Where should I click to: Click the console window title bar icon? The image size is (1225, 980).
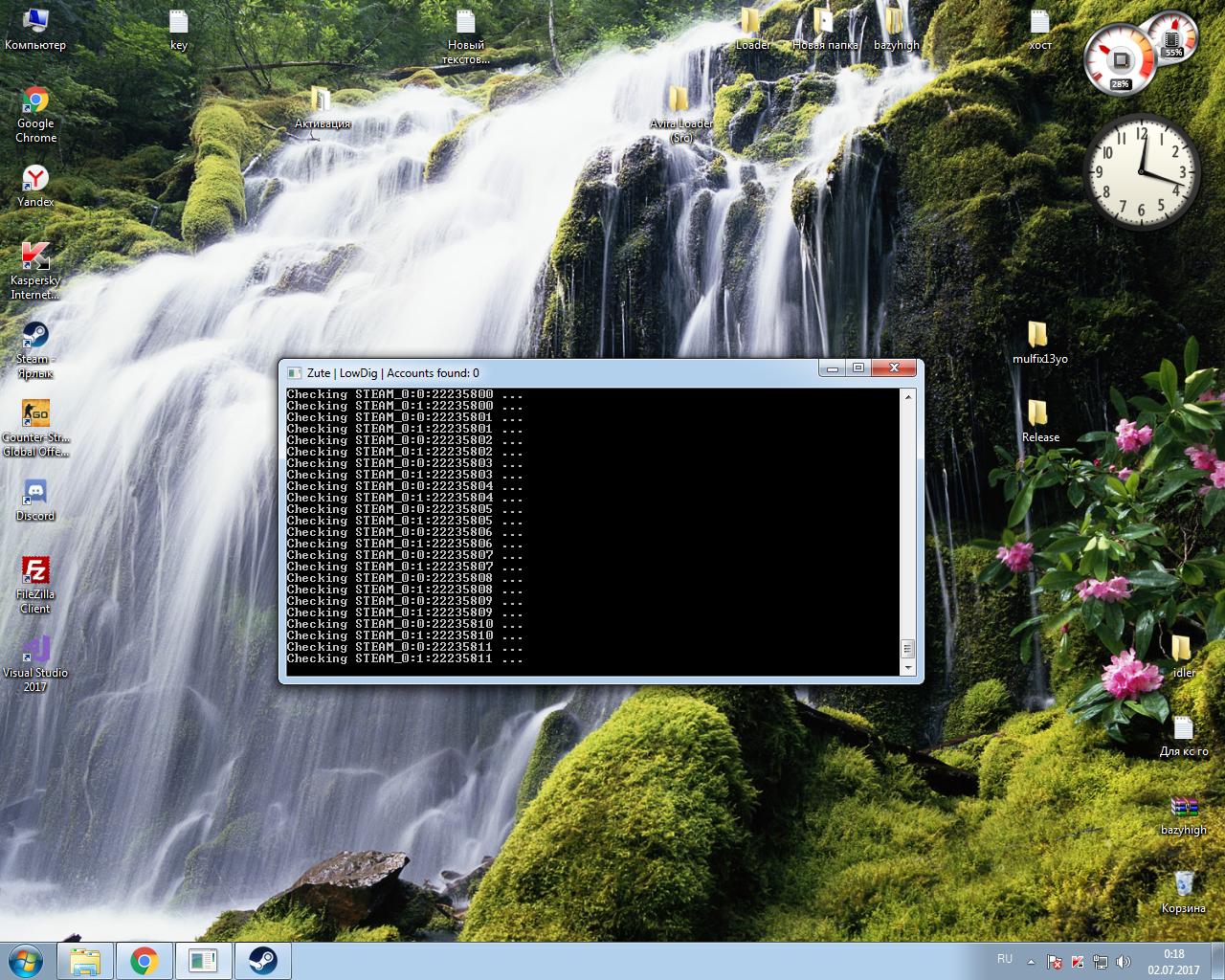coord(294,373)
